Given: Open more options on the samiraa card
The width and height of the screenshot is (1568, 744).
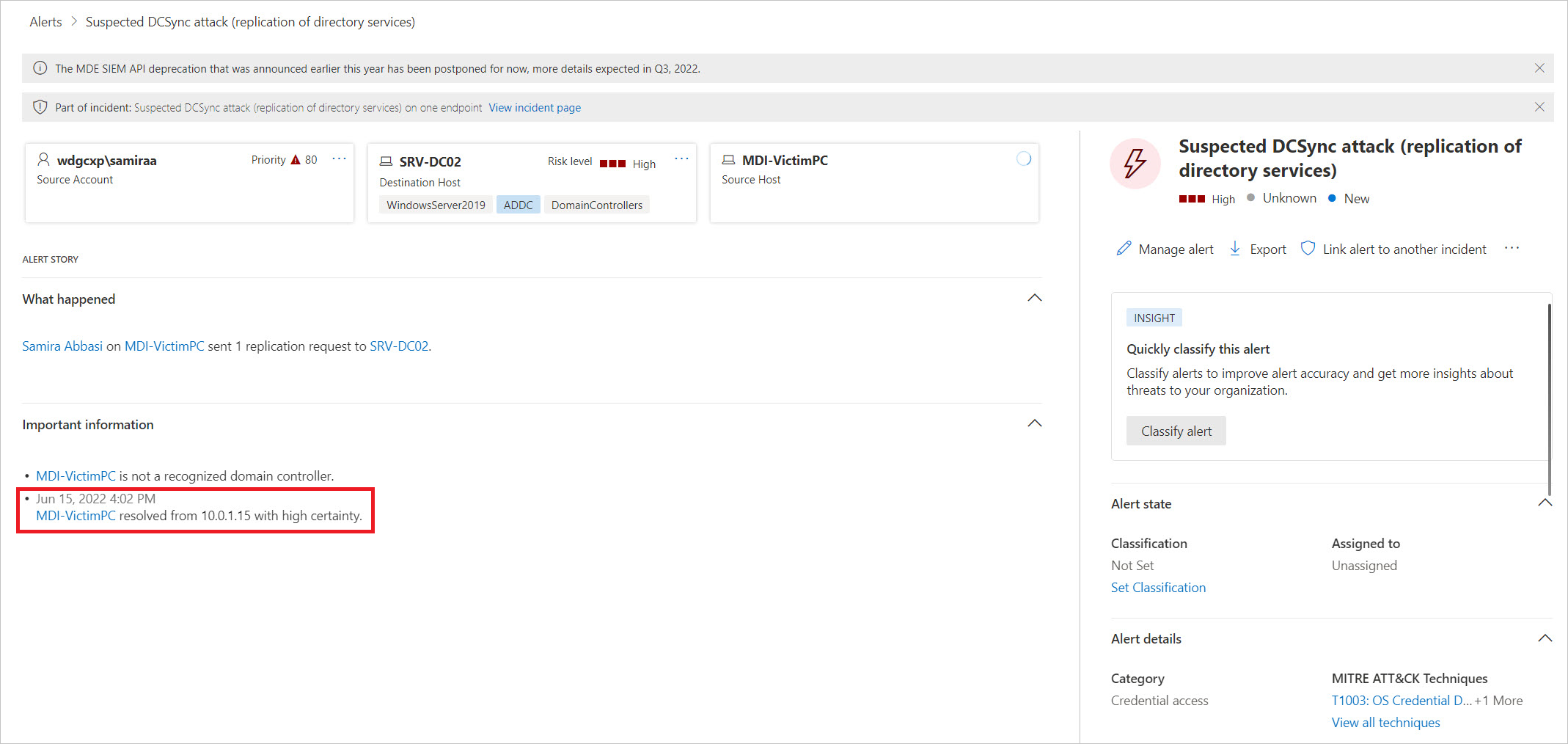Looking at the screenshot, I should point(339,159).
